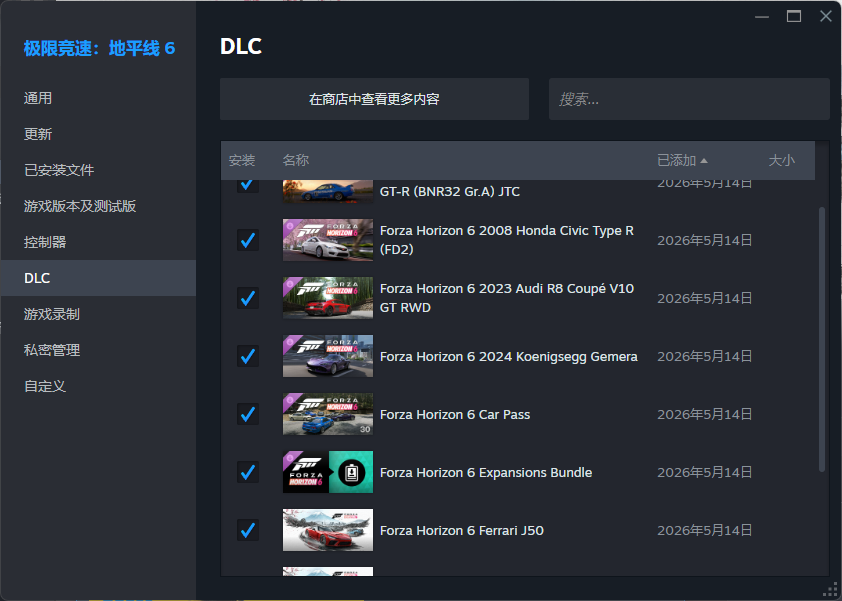Uncheck the Ferrari J50 DLC checkbox
The height and width of the screenshot is (601, 842).
[x=248, y=530]
